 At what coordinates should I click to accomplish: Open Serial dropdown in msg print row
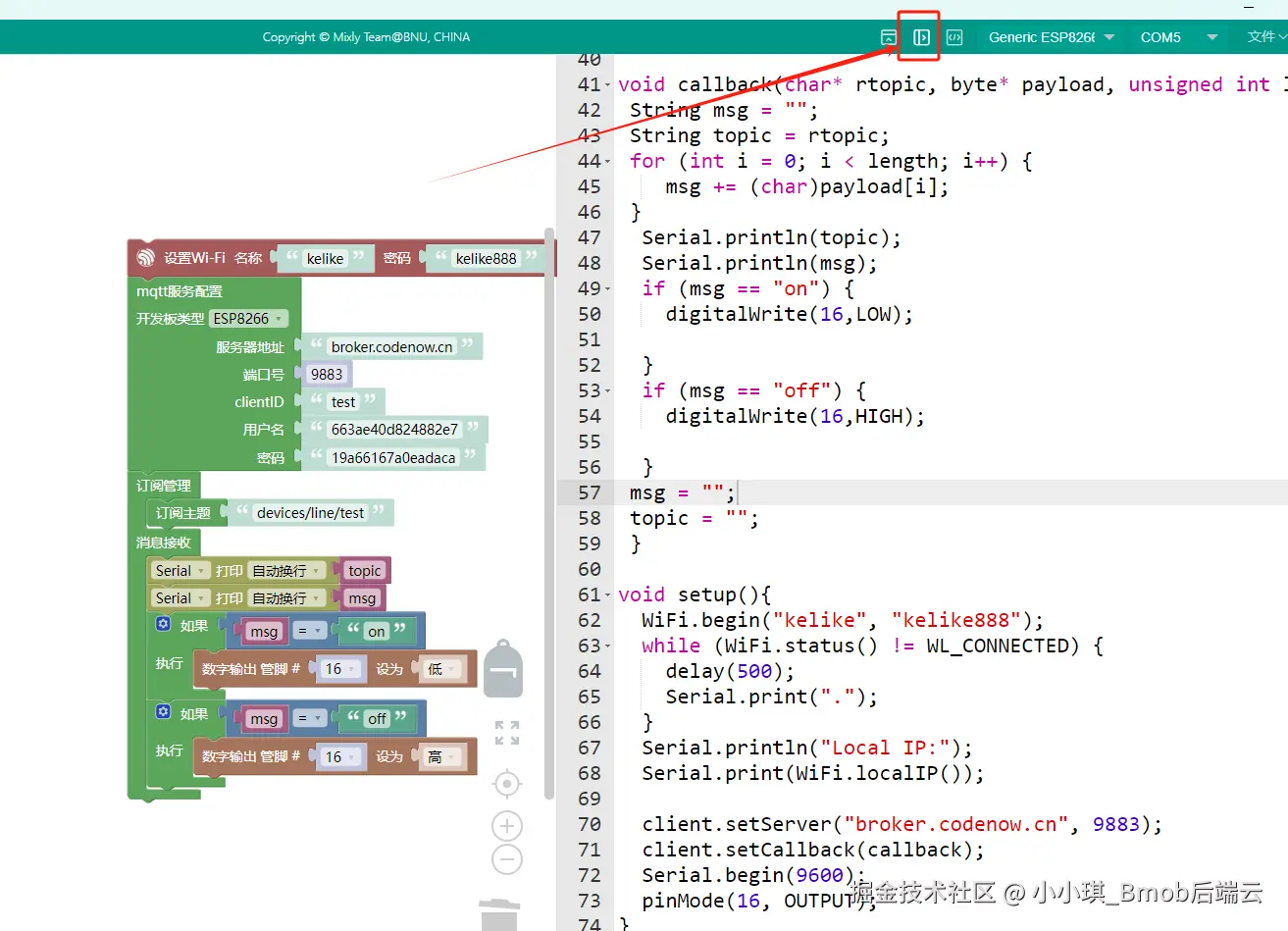(x=180, y=598)
